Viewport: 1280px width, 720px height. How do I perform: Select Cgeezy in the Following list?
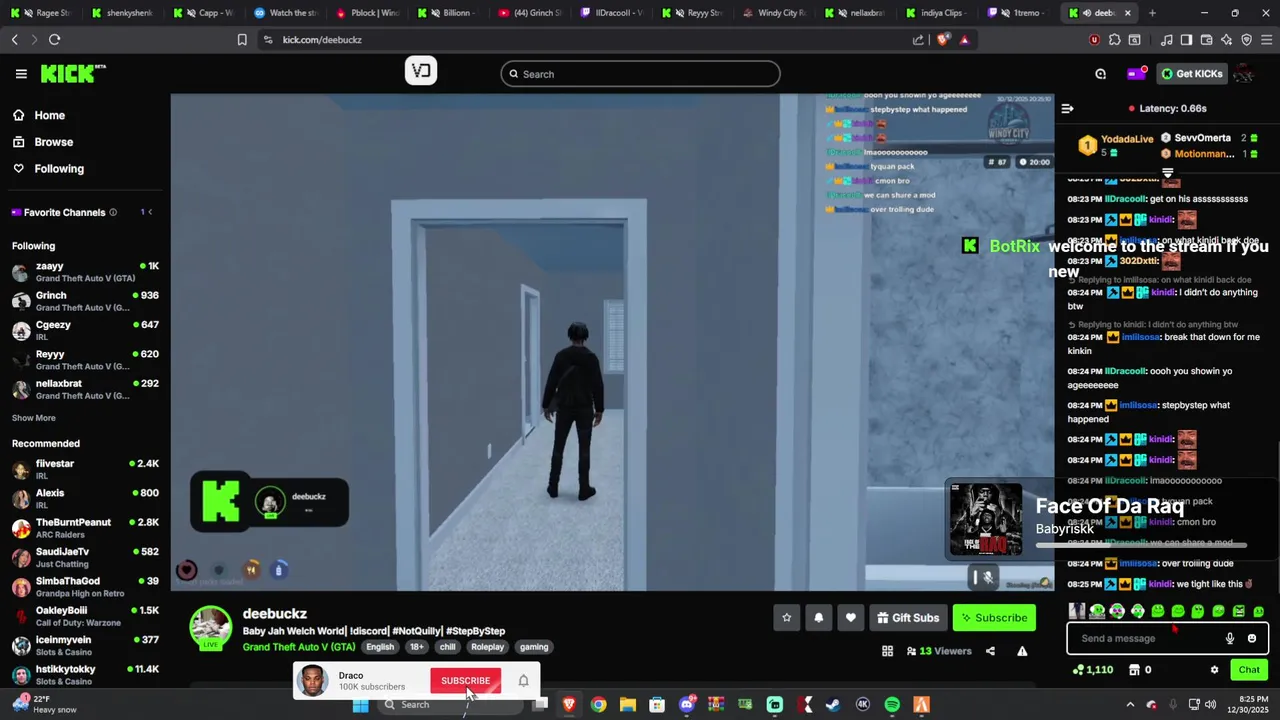tap(85, 330)
